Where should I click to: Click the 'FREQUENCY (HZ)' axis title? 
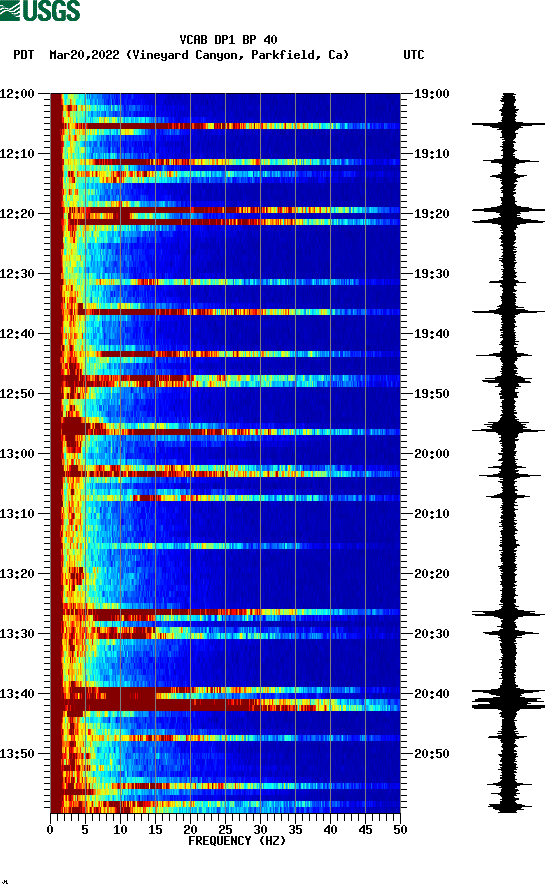(x=237, y=841)
